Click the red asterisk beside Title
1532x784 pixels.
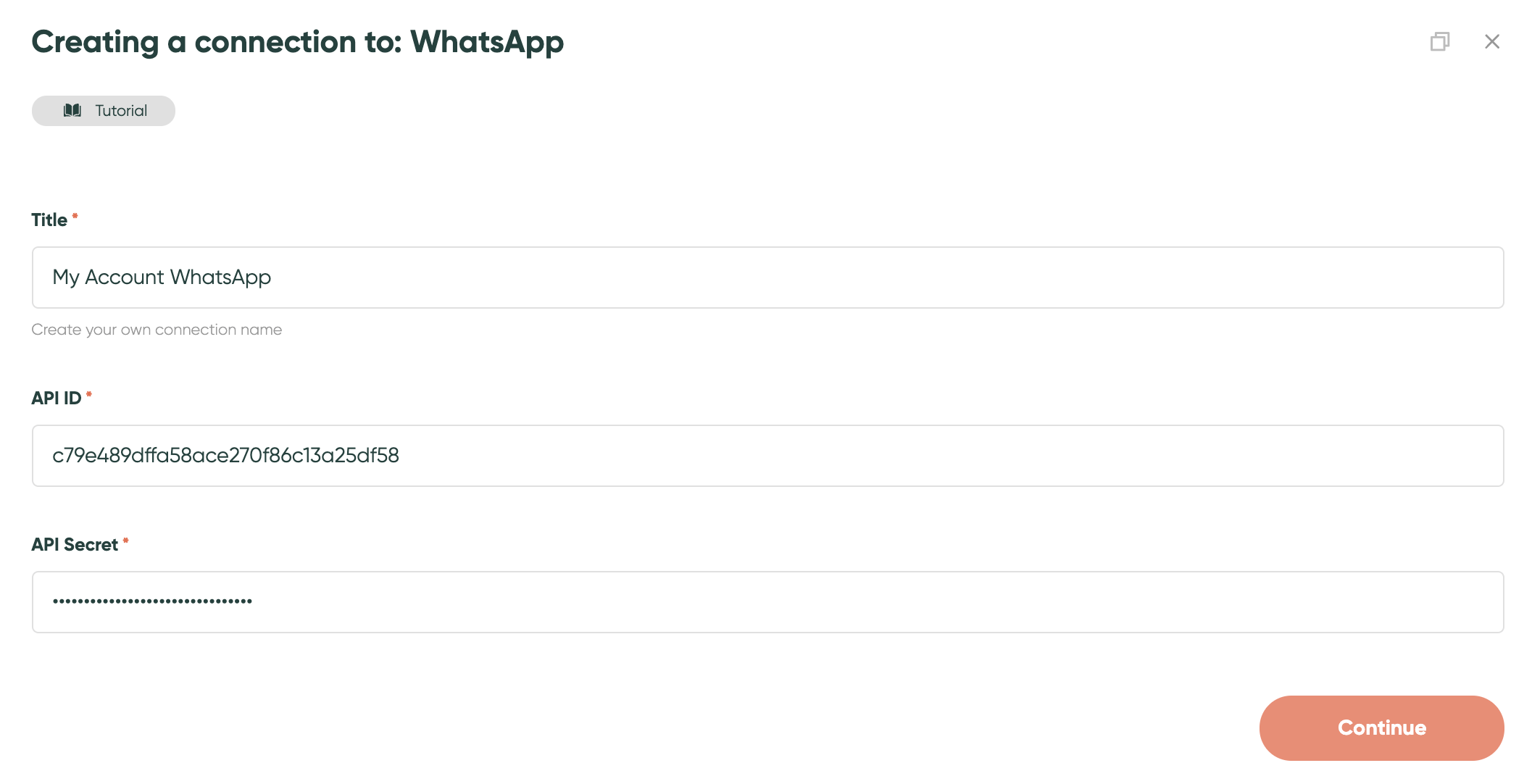click(75, 216)
